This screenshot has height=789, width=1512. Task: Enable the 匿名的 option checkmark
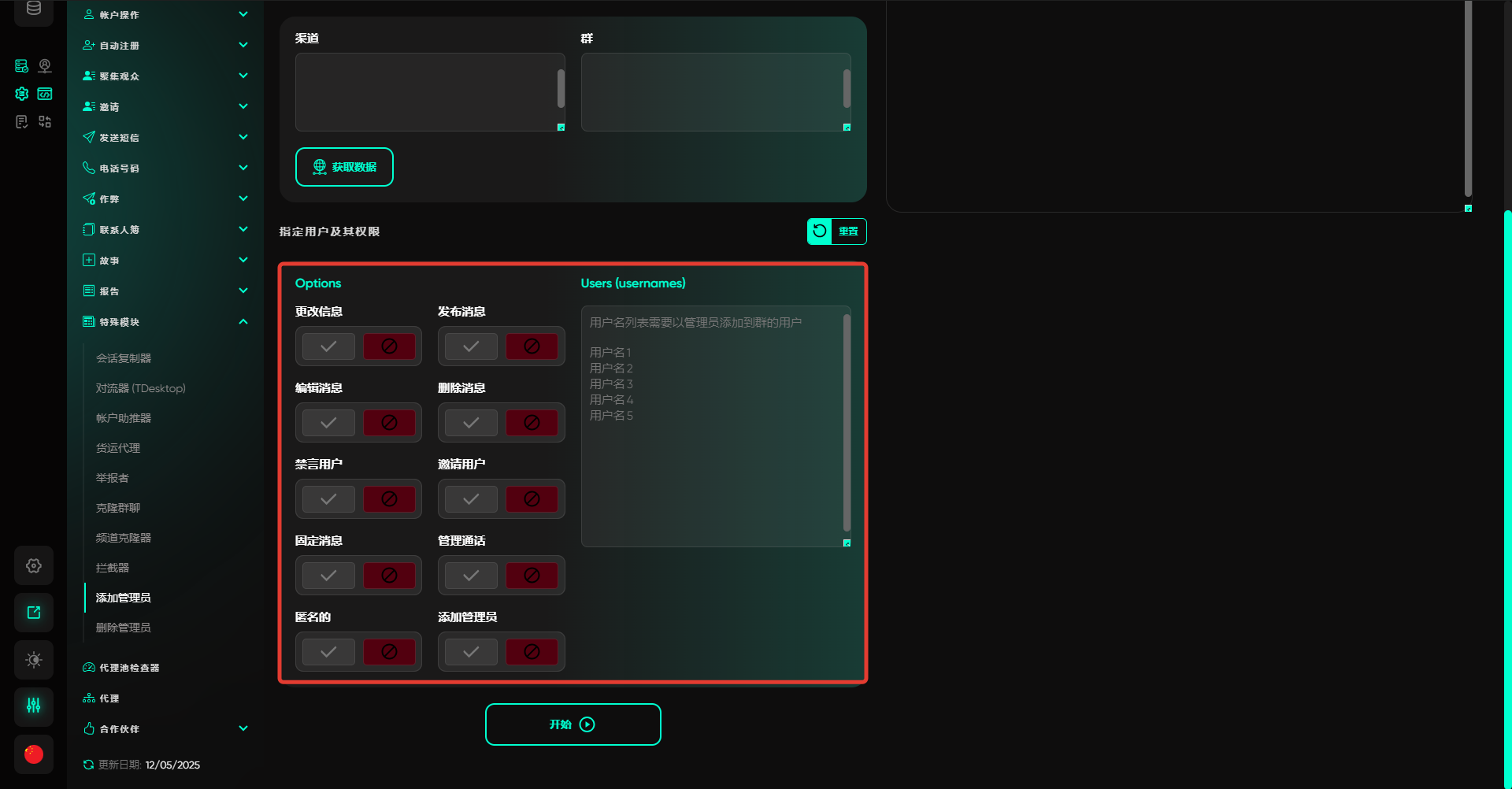pyautogui.click(x=328, y=652)
